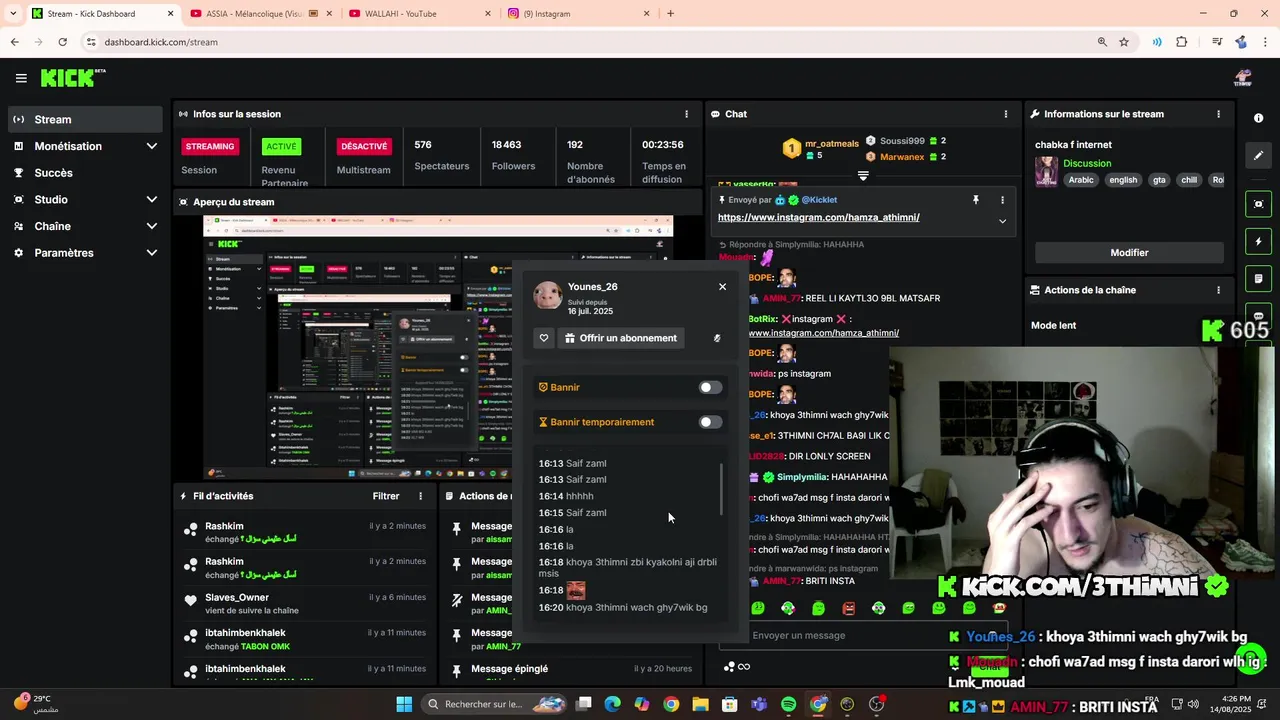Bookmark this page with the star icon
Image resolution: width=1280 pixels, height=720 pixels.
pyautogui.click(x=1124, y=42)
